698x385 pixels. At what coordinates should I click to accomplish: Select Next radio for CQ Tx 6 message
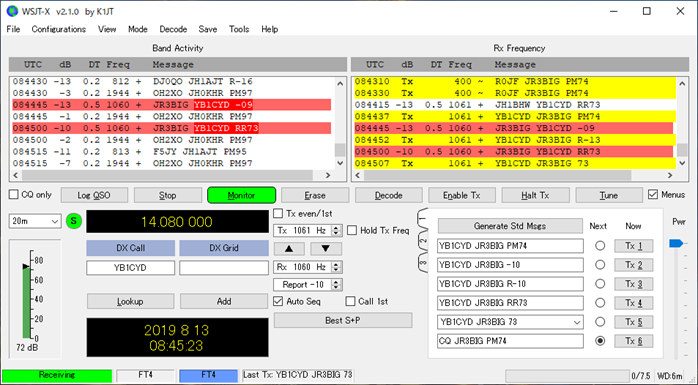click(x=600, y=341)
